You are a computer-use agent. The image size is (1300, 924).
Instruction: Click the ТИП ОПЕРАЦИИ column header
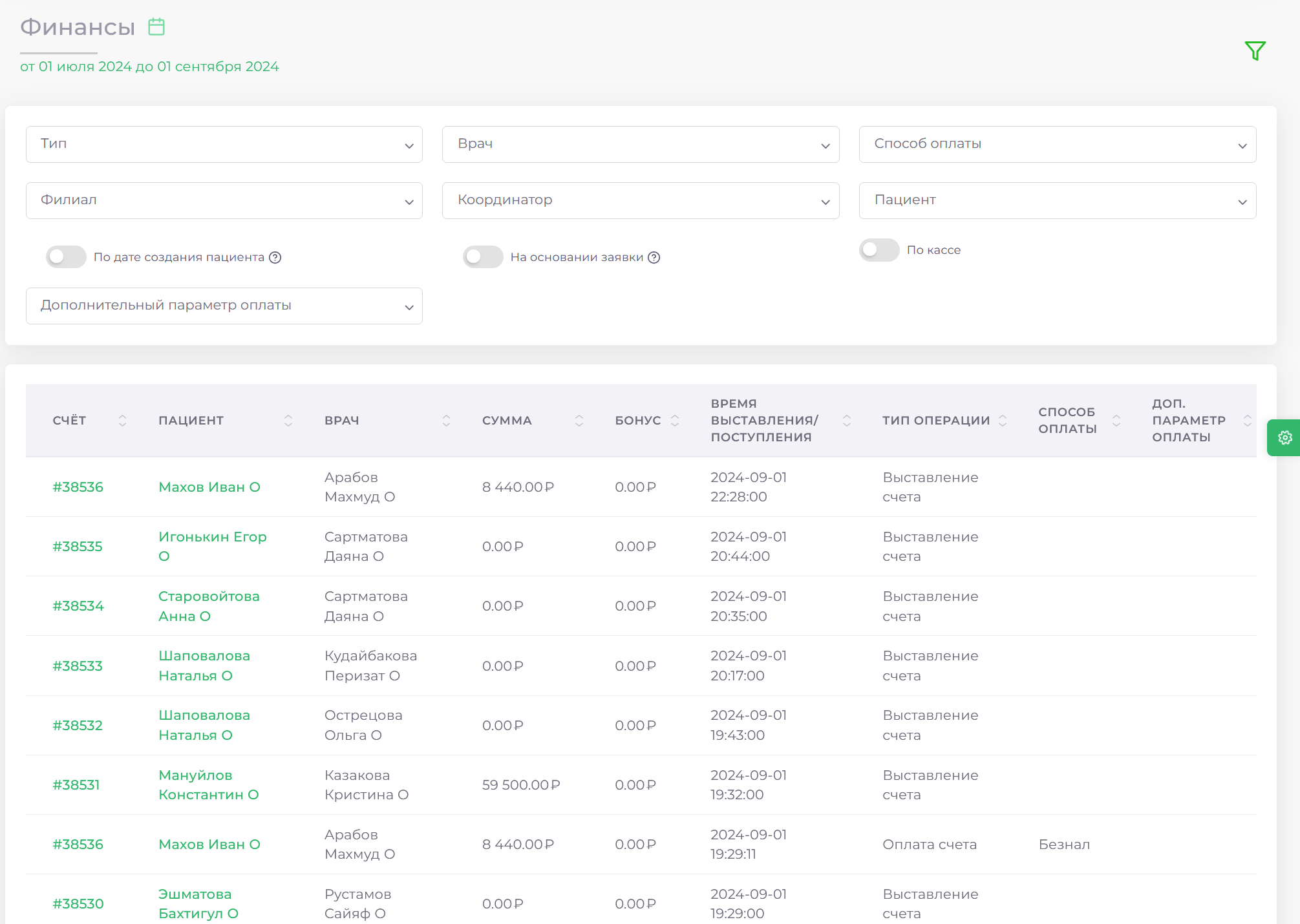(x=936, y=421)
